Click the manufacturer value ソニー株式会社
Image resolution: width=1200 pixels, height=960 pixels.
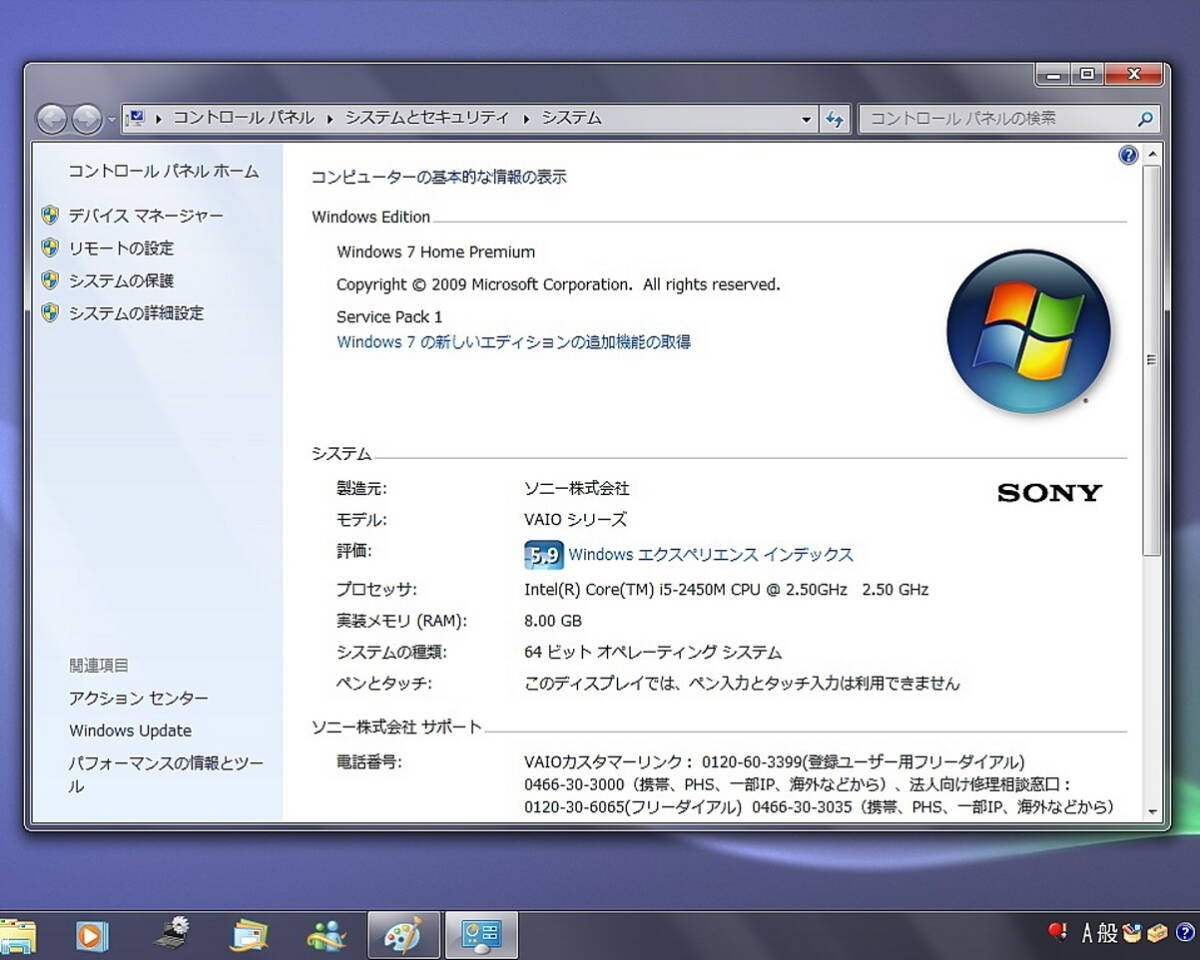(577, 489)
